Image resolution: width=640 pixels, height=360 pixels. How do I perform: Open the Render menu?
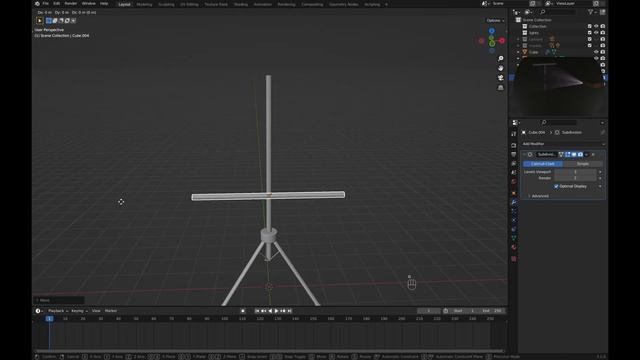click(x=71, y=4)
